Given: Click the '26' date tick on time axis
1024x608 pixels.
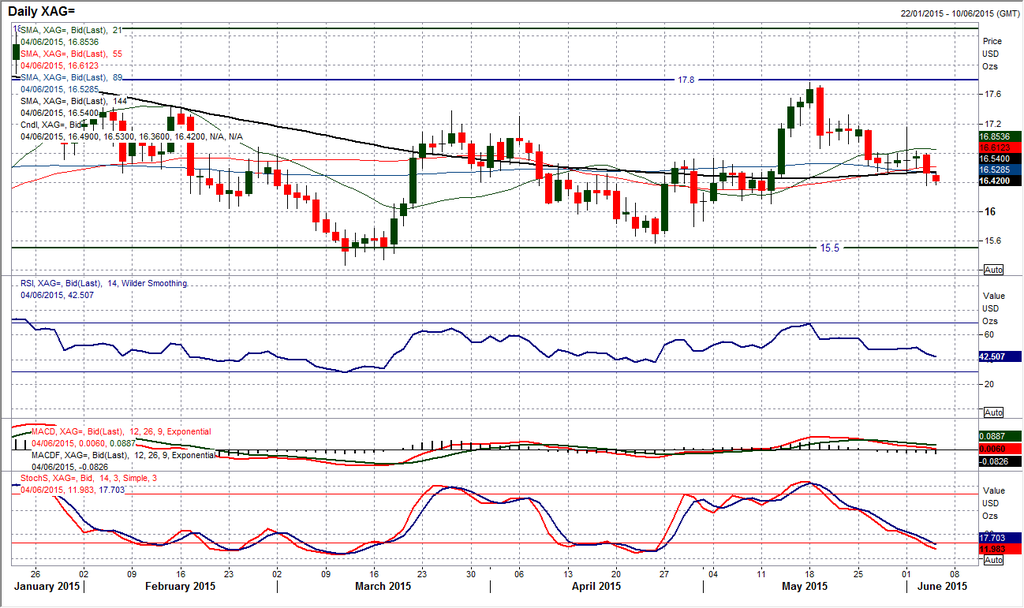Looking at the screenshot, I should pos(35,574).
